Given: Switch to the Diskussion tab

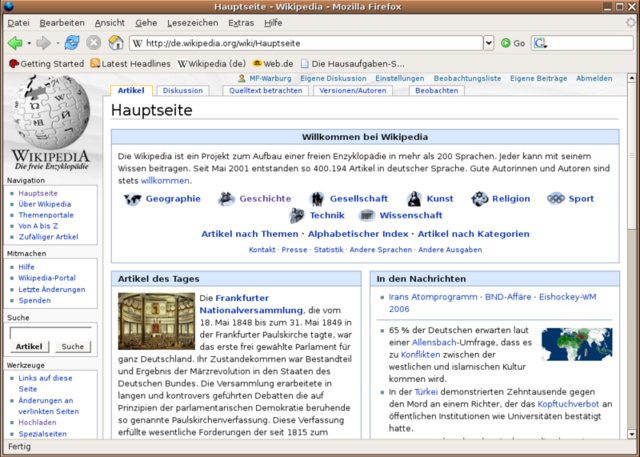Looking at the screenshot, I should click(183, 91).
